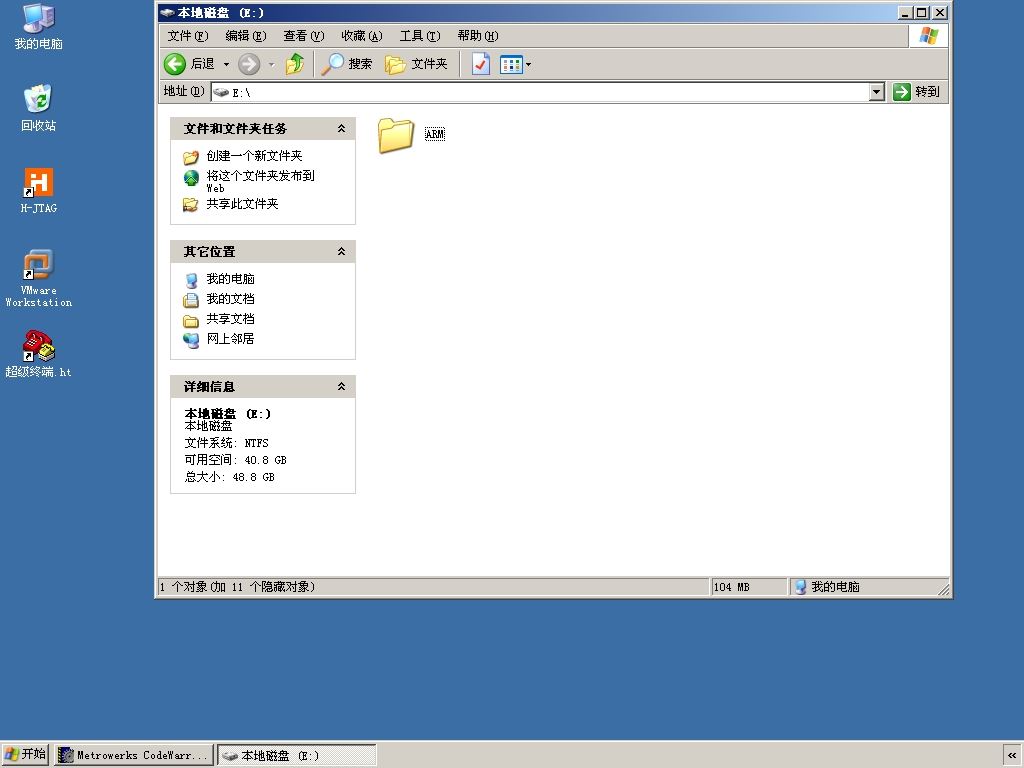This screenshot has height=768, width=1024.
Task: Click the 共享文档 folder icon
Action: tap(191, 321)
